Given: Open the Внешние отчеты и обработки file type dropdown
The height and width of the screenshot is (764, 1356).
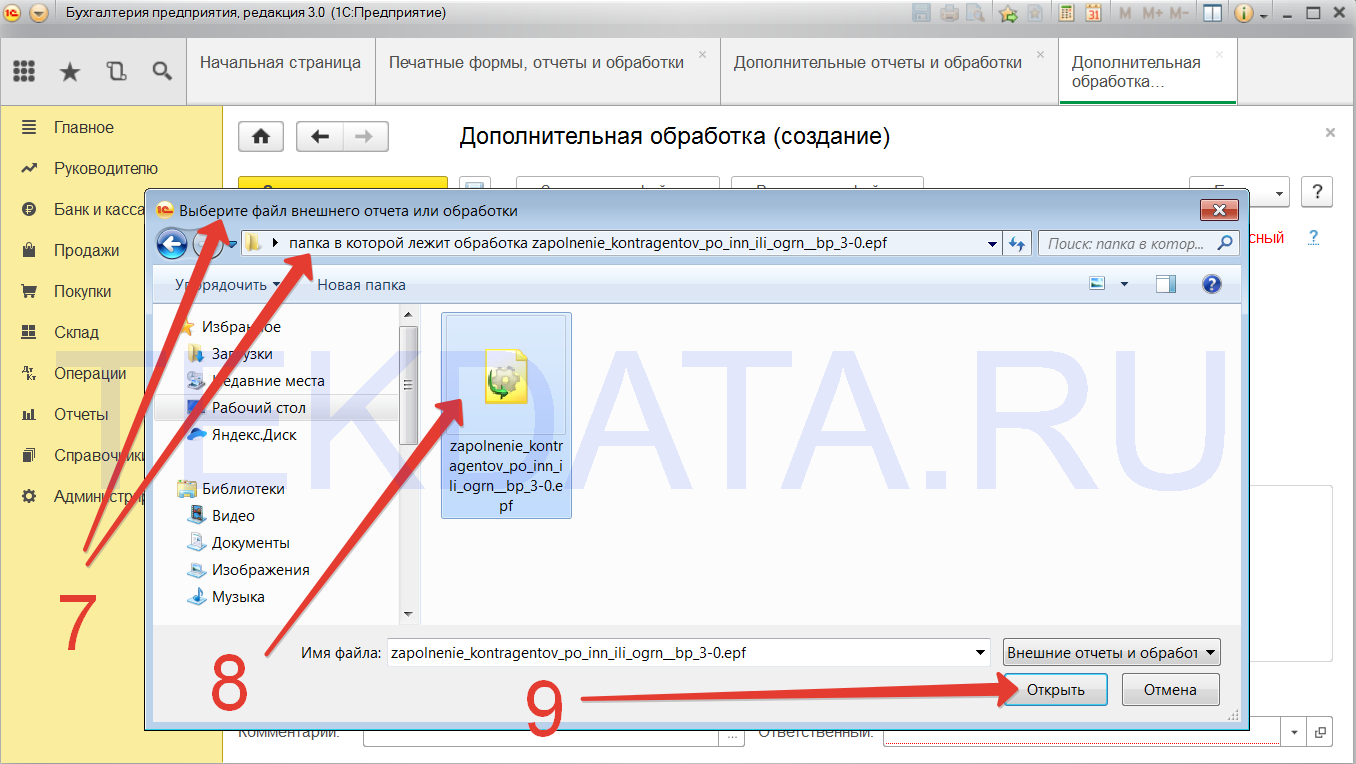Looking at the screenshot, I should [1112, 653].
